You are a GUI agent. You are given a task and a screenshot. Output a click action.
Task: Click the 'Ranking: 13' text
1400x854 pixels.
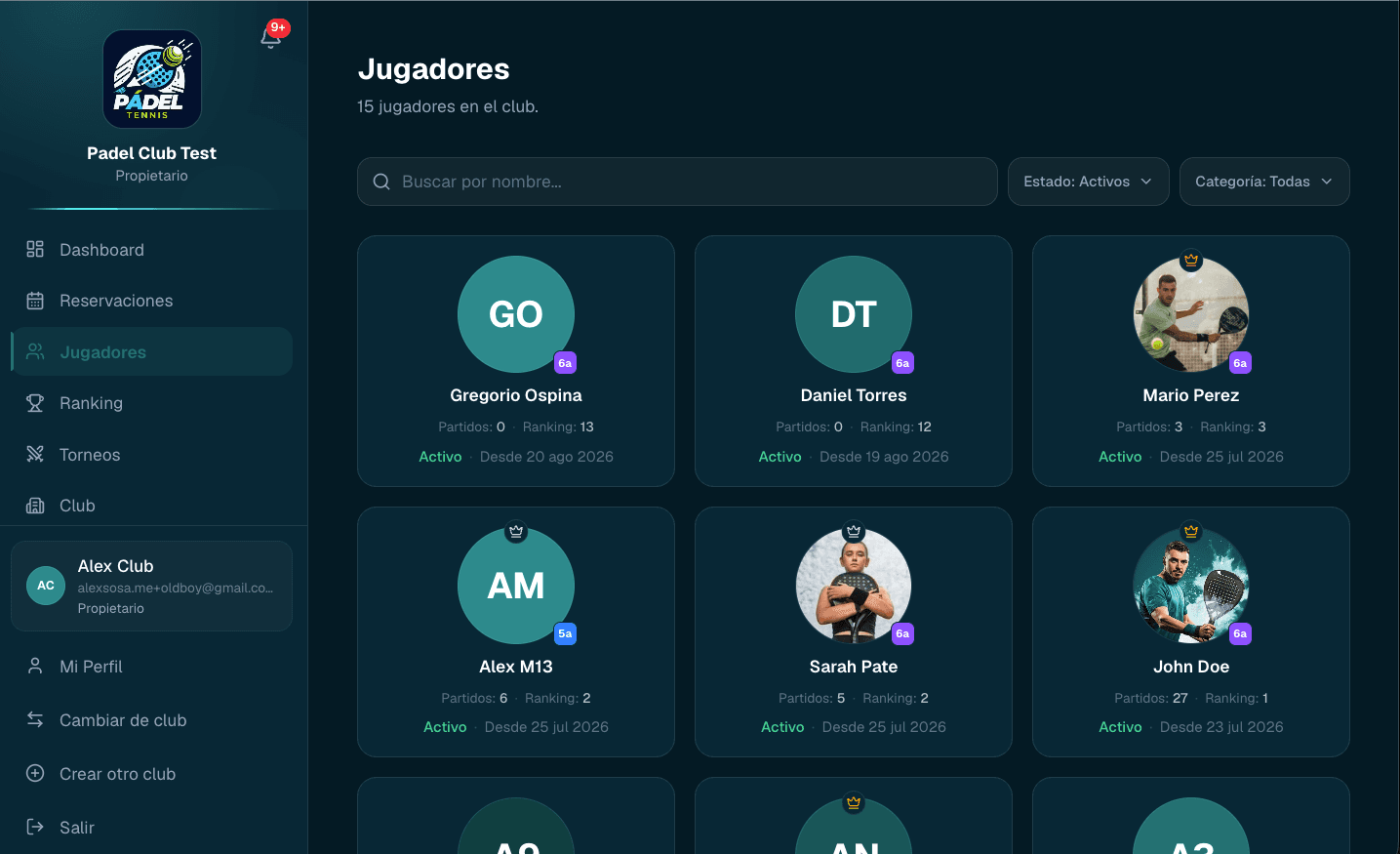pos(558,427)
